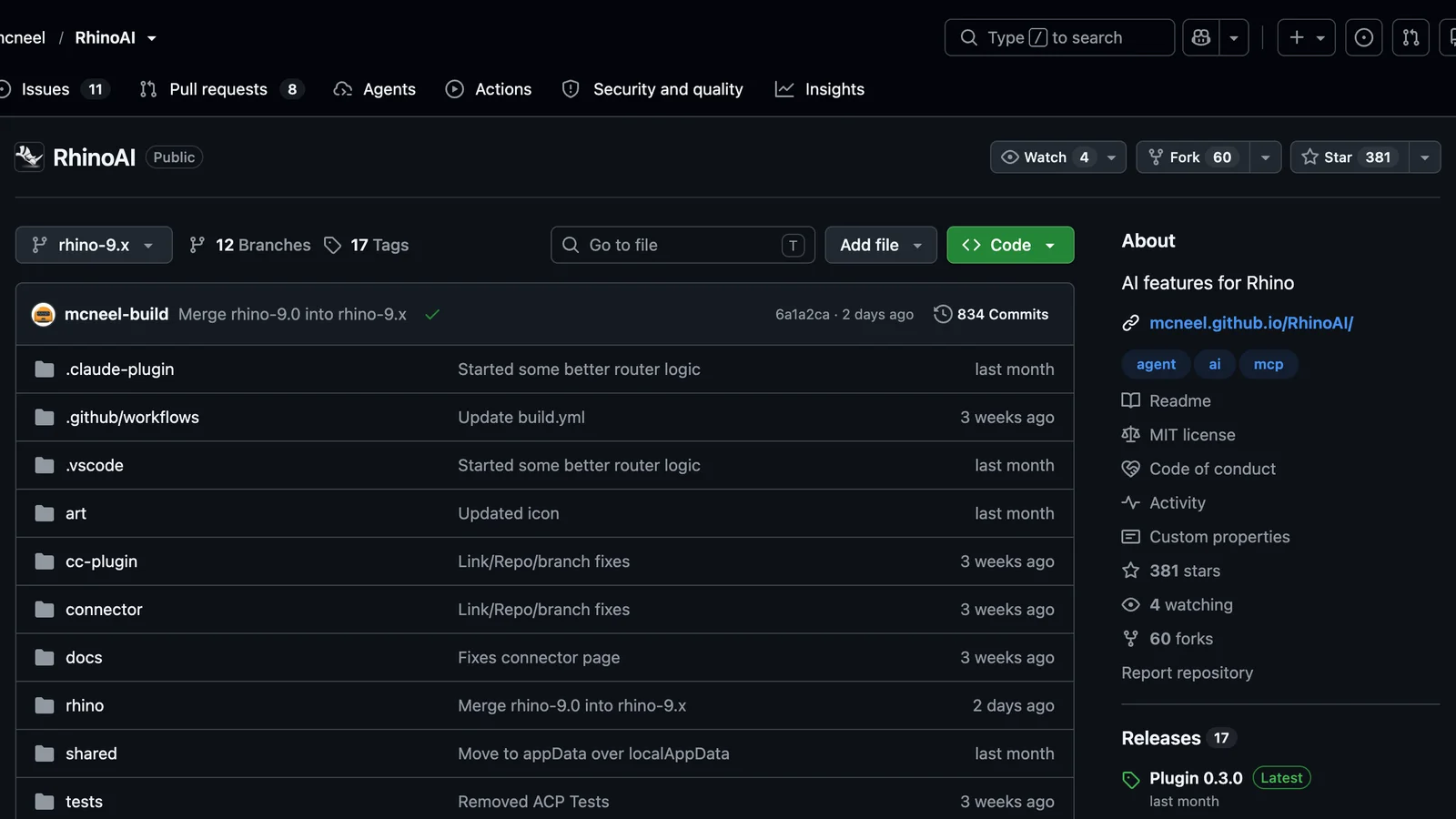Switch to the Insights tab
The image size is (1456, 819).
(x=820, y=89)
